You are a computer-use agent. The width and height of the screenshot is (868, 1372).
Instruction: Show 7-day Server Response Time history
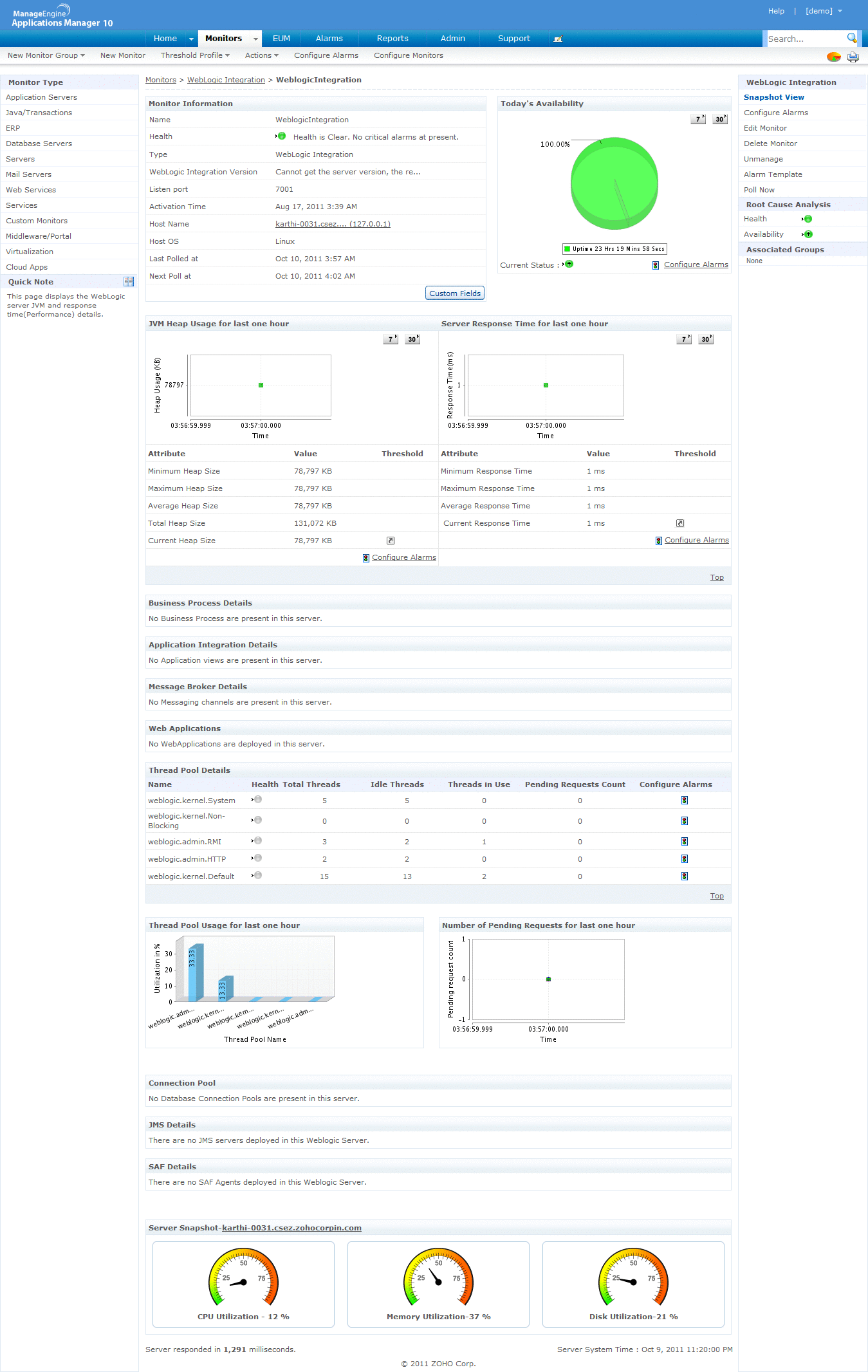684,339
